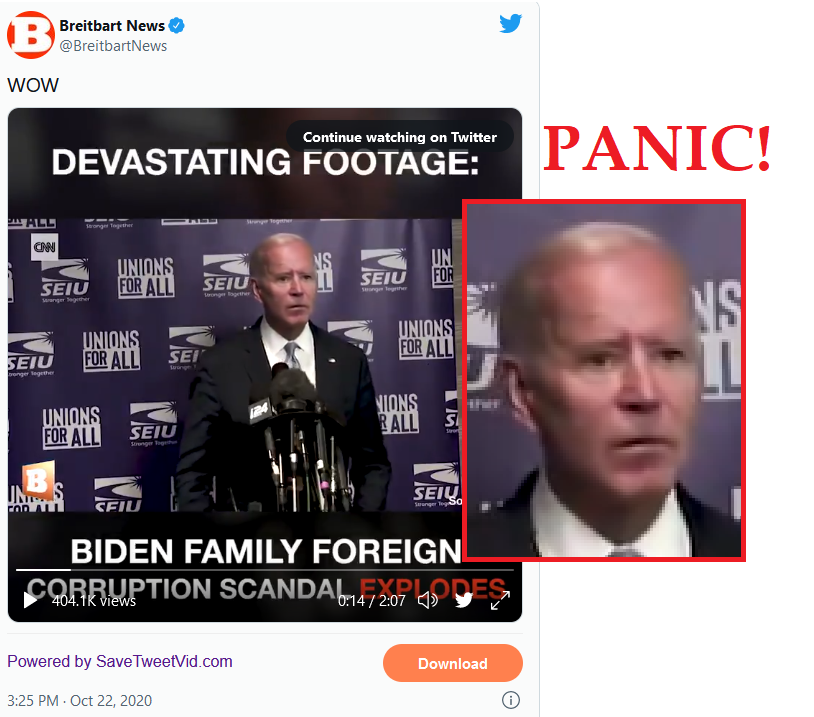This screenshot has height=717, width=814.
Task: Expand the video to fullscreen
Action: pyautogui.click(x=500, y=600)
